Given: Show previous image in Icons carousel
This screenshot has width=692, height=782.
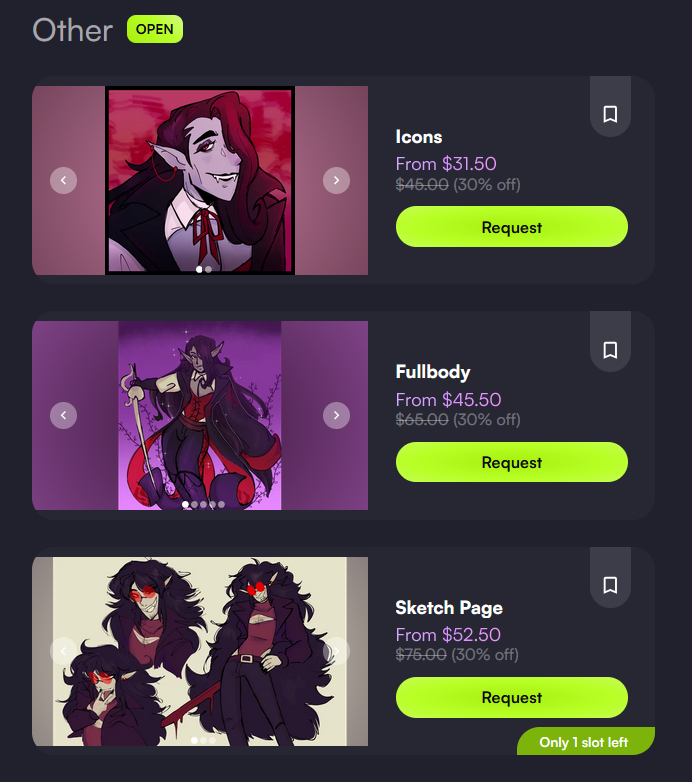Looking at the screenshot, I should click(63, 180).
